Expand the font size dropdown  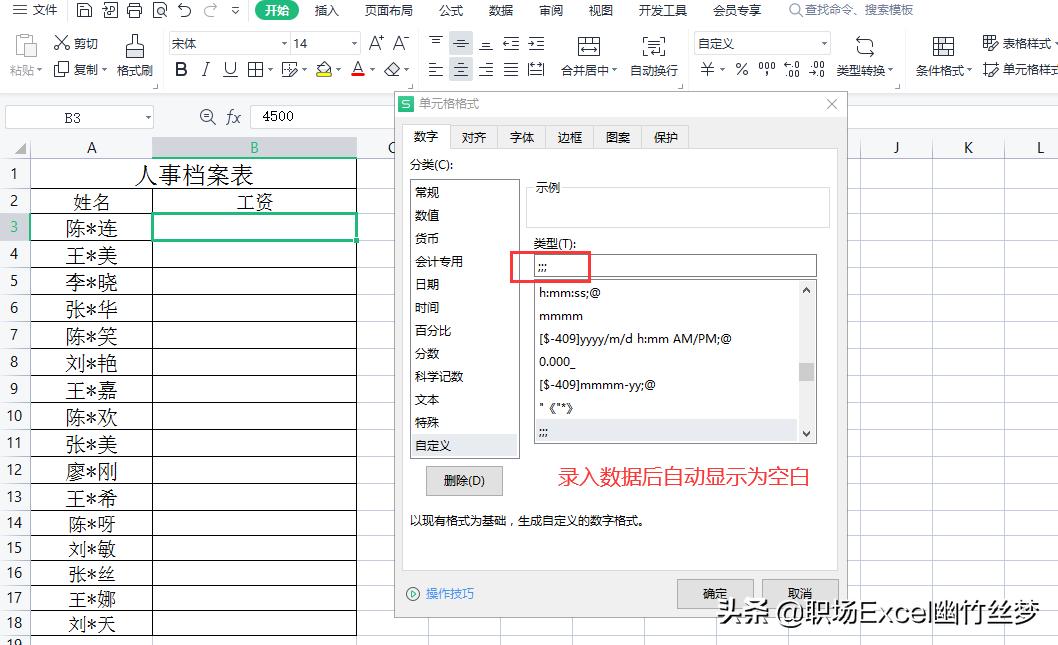(x=355, y=43)
